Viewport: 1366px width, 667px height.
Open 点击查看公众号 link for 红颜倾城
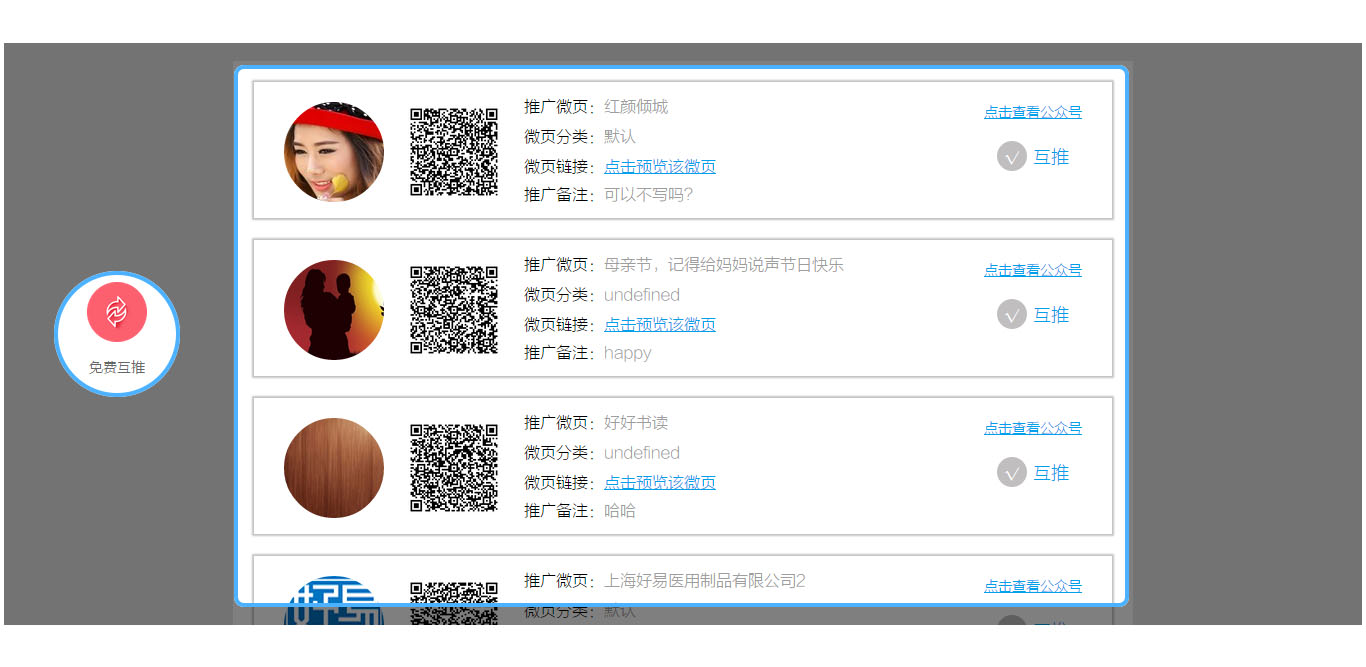pos(1032,112)
